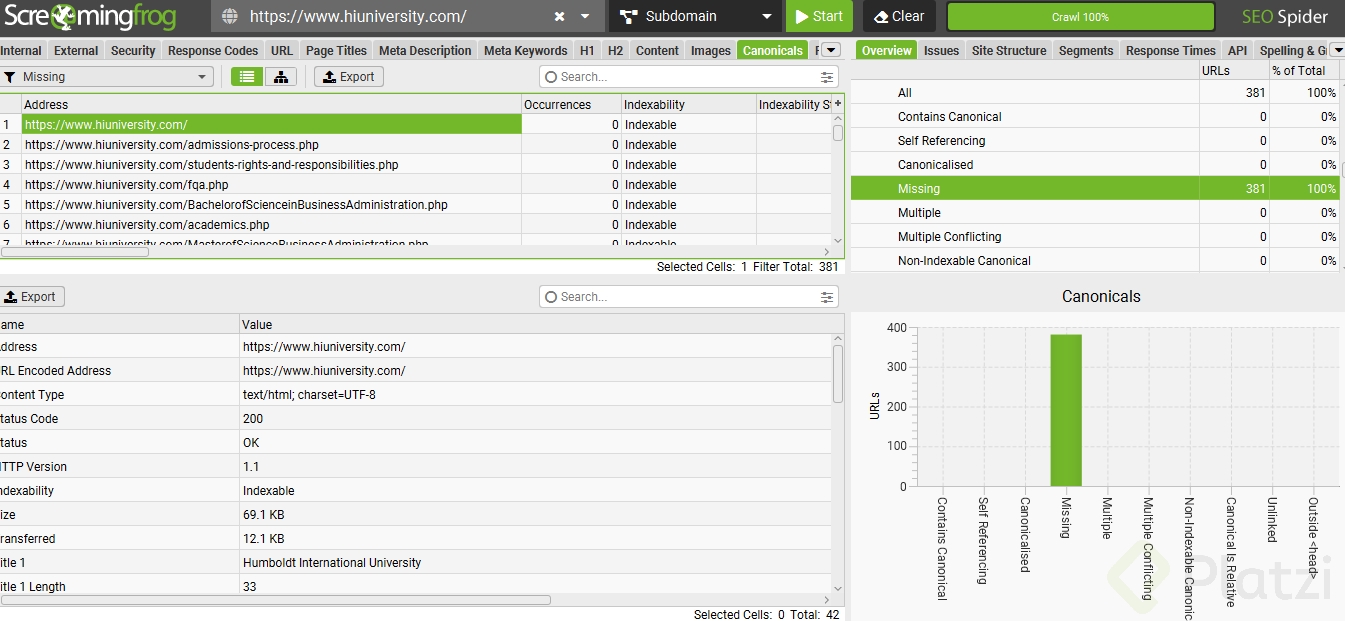1345x621 pixels.
Task: Open the Security tab
Action: click(133, 51)
